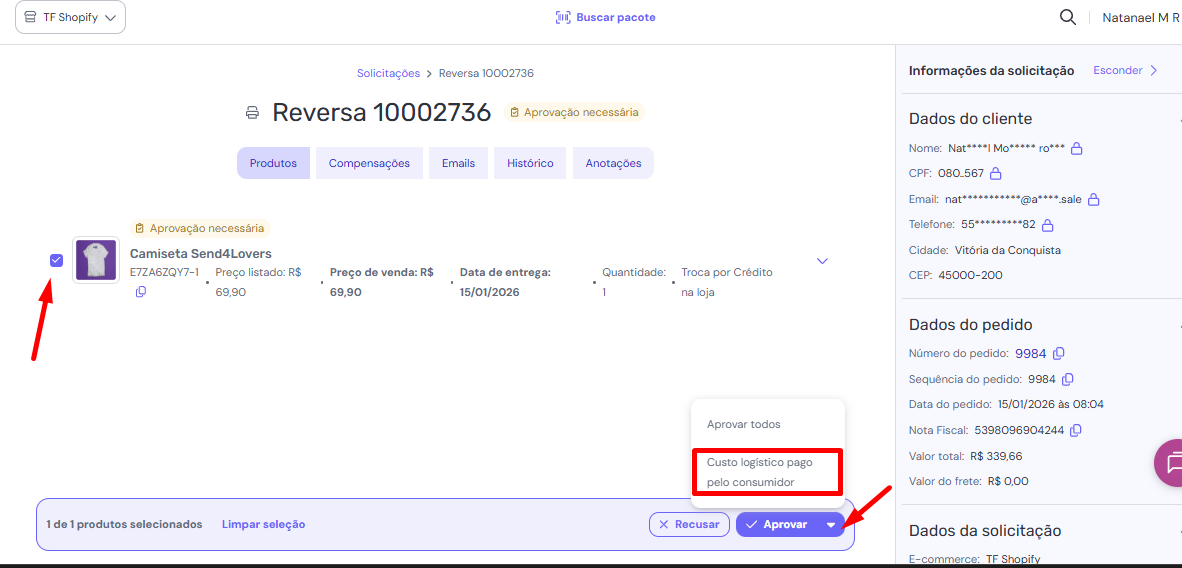
Task: Switch to the Compensações tab
Action: (x=369, y=163)
